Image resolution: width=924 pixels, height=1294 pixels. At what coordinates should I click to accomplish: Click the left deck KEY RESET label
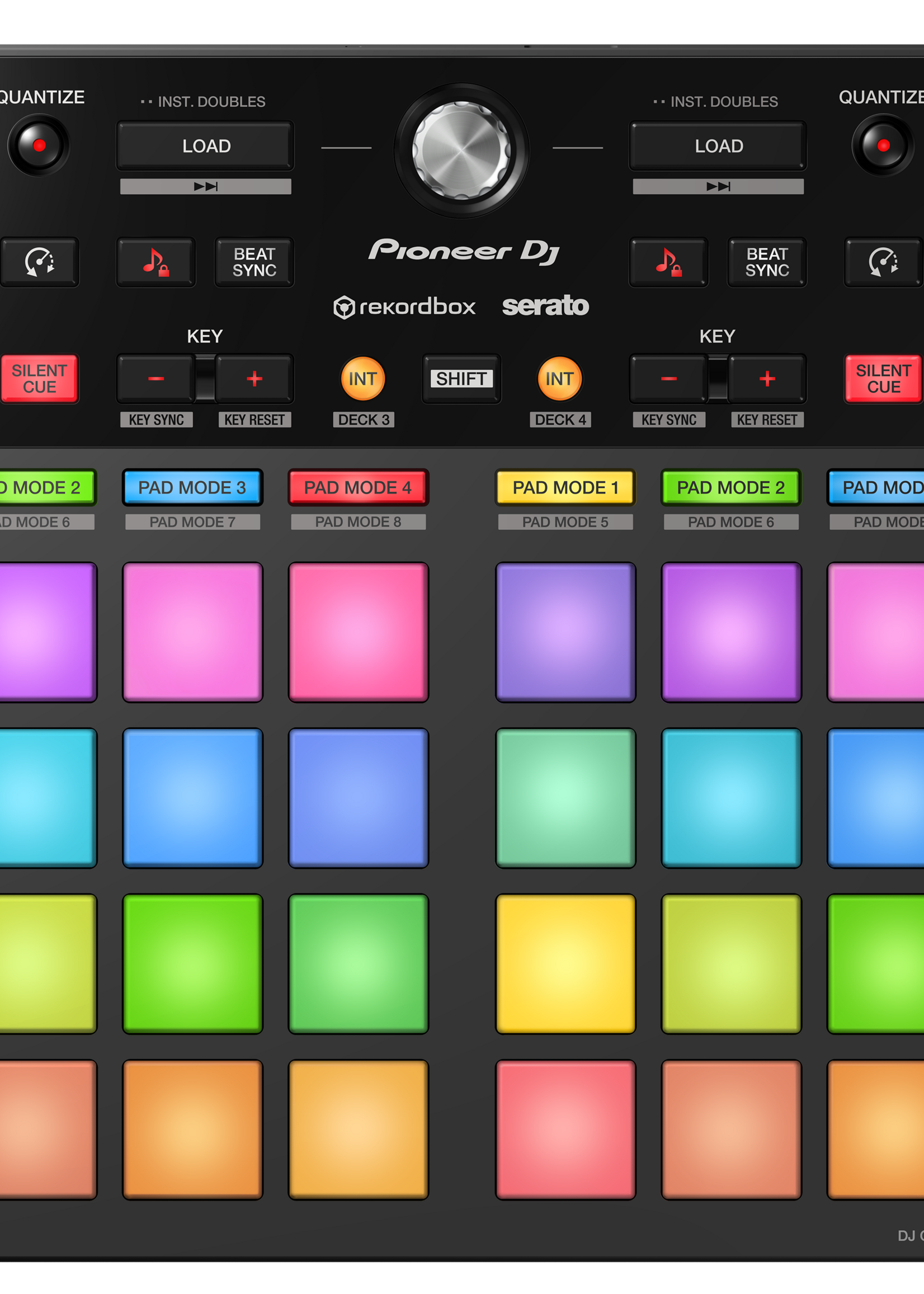(x=255, y=420)
